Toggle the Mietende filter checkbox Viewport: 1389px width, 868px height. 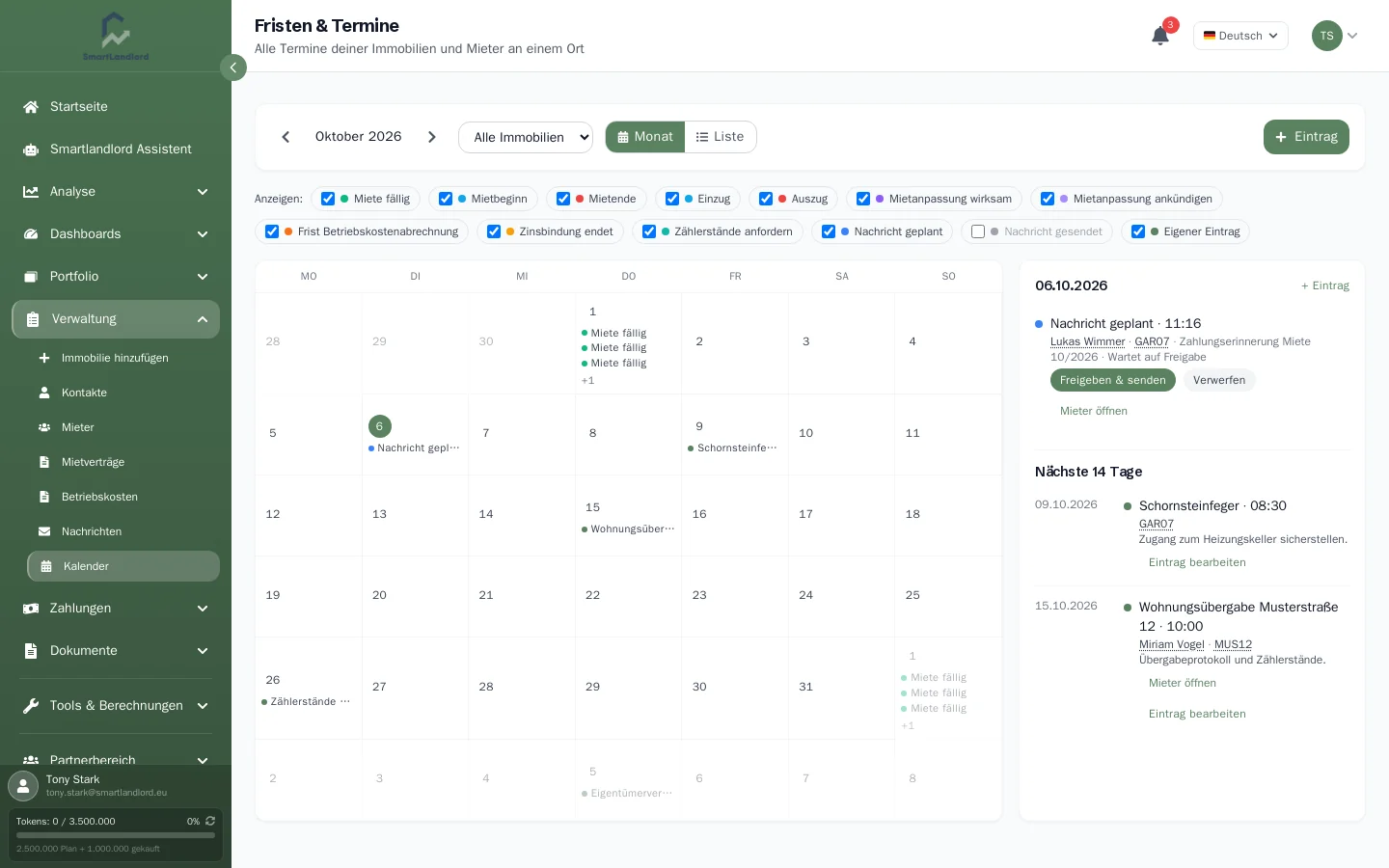(x=563, y=199)
